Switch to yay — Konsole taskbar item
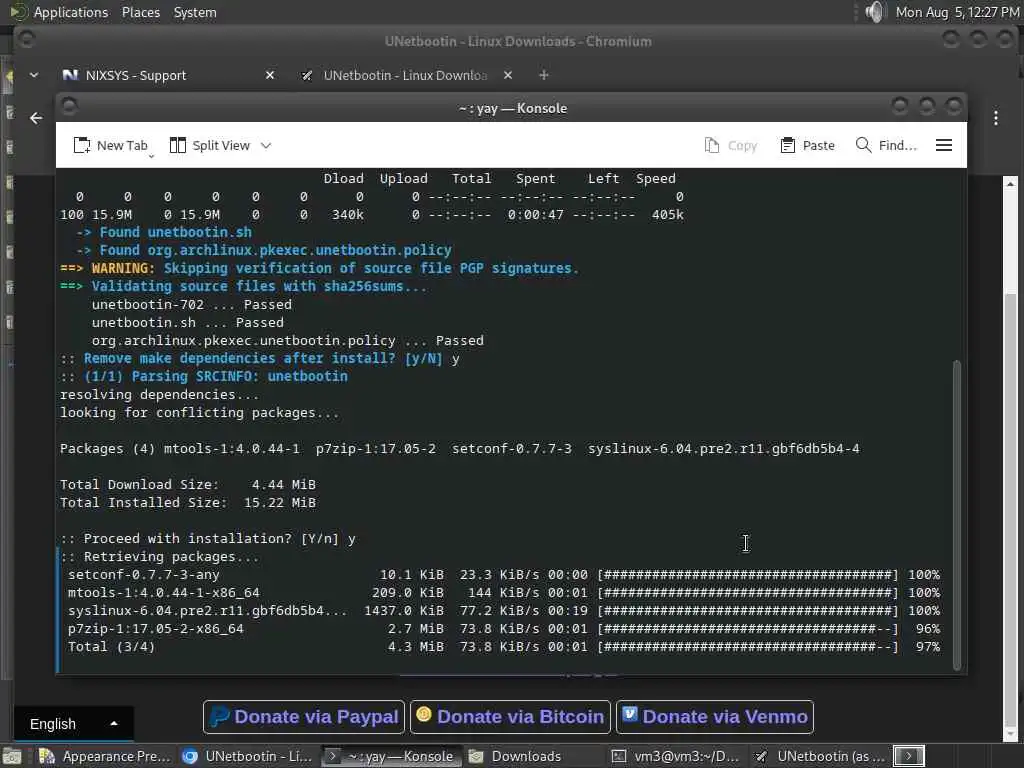The image size is (1024, 768). [x=391, y=756]
